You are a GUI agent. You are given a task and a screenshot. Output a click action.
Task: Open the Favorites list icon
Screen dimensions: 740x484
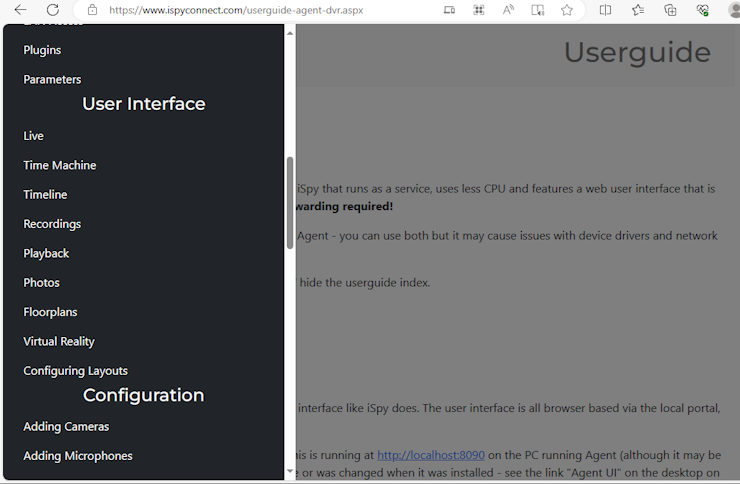tap(638, 10)
